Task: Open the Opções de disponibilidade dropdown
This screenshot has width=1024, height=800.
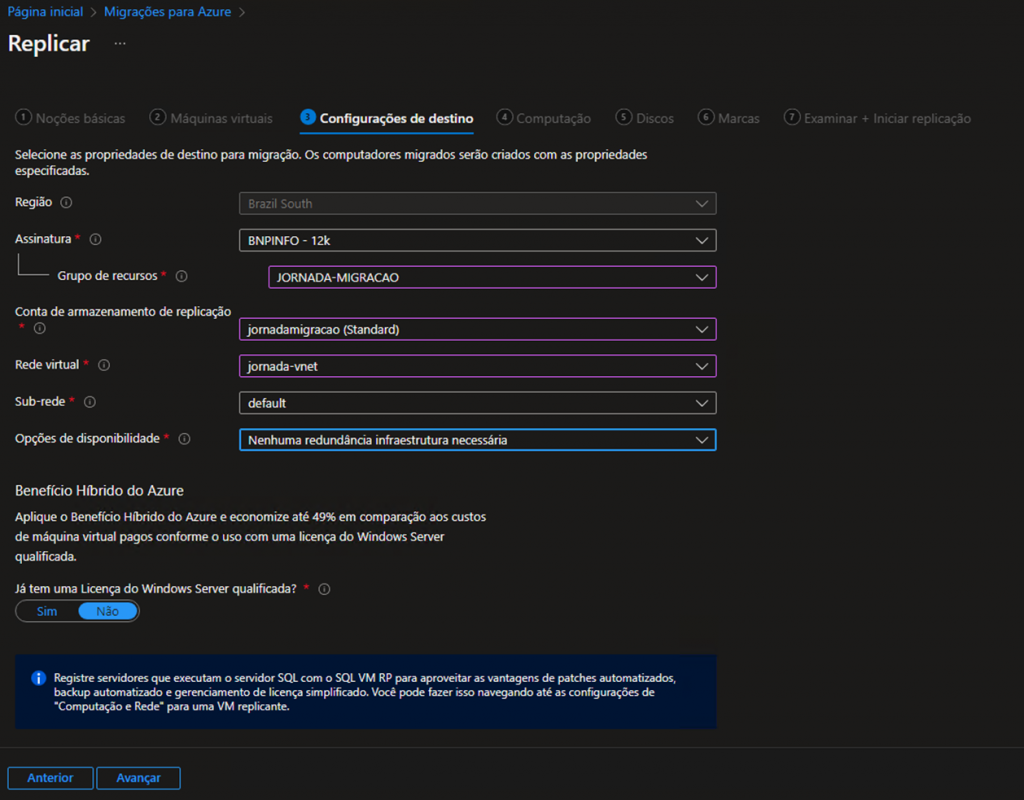Action: coord(477,440)
